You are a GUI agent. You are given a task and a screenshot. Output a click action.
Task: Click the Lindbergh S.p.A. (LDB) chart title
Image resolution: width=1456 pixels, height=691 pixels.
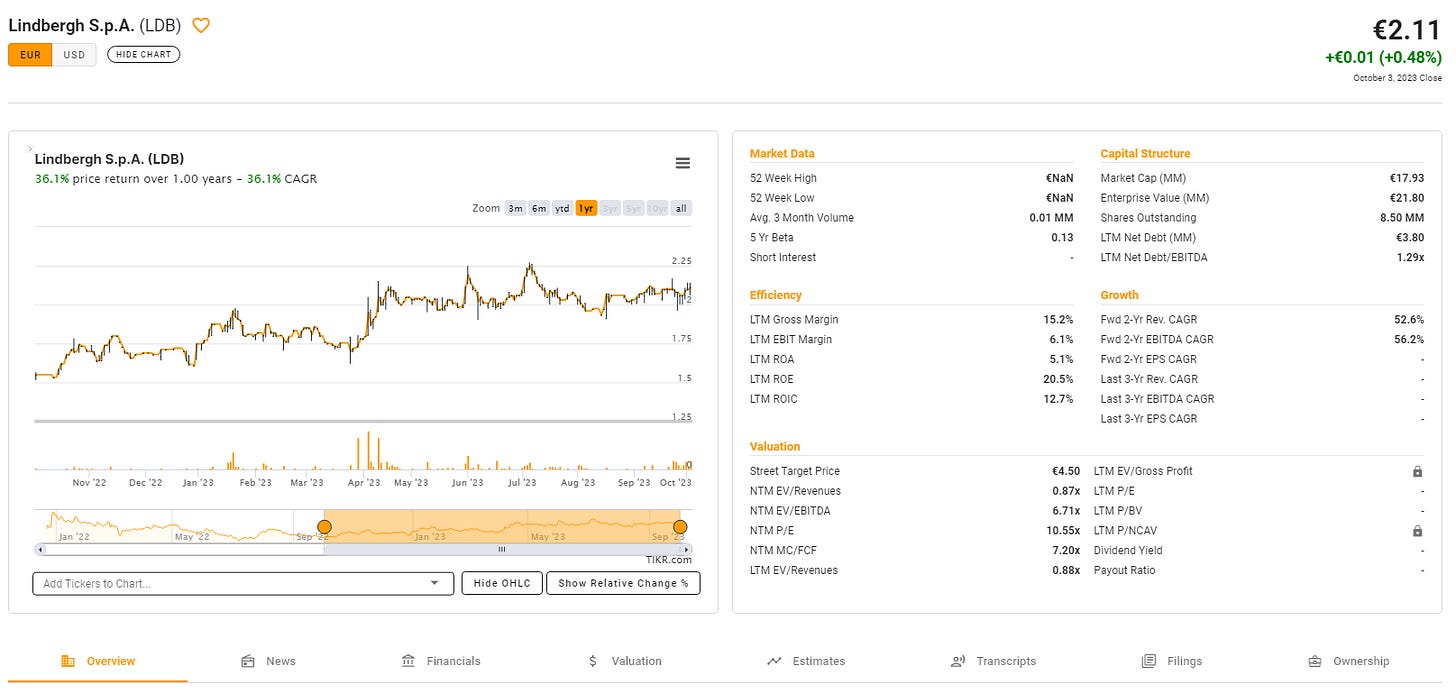point(109,158)
